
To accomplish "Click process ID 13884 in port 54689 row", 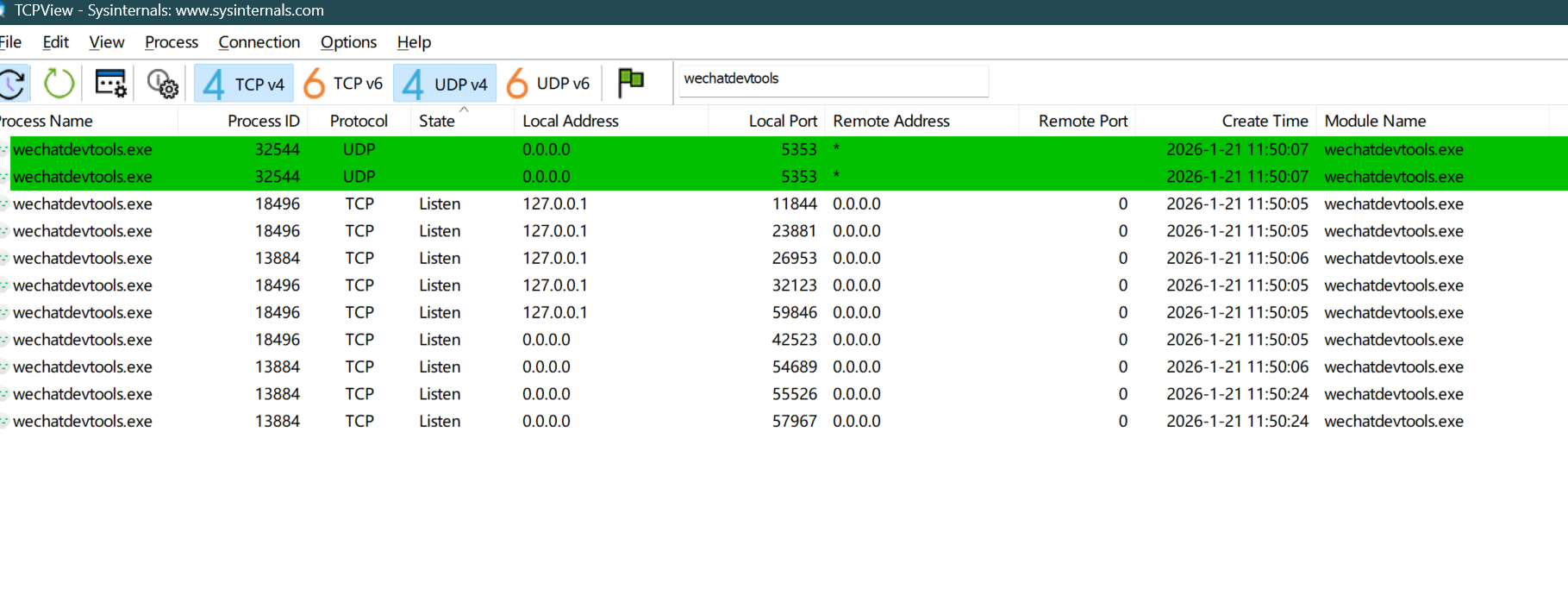I will coord(278,367).
